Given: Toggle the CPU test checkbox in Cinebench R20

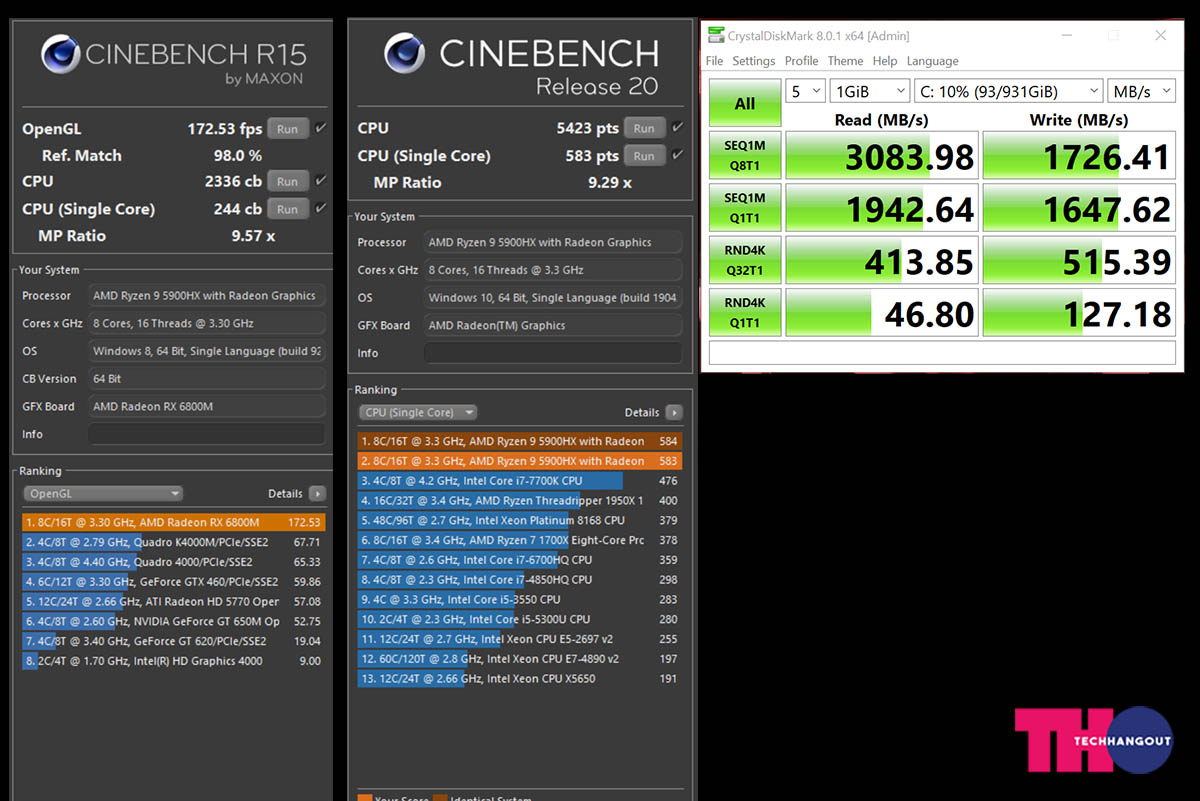Looking at the screenshot, I should click(x=677, y=128).
